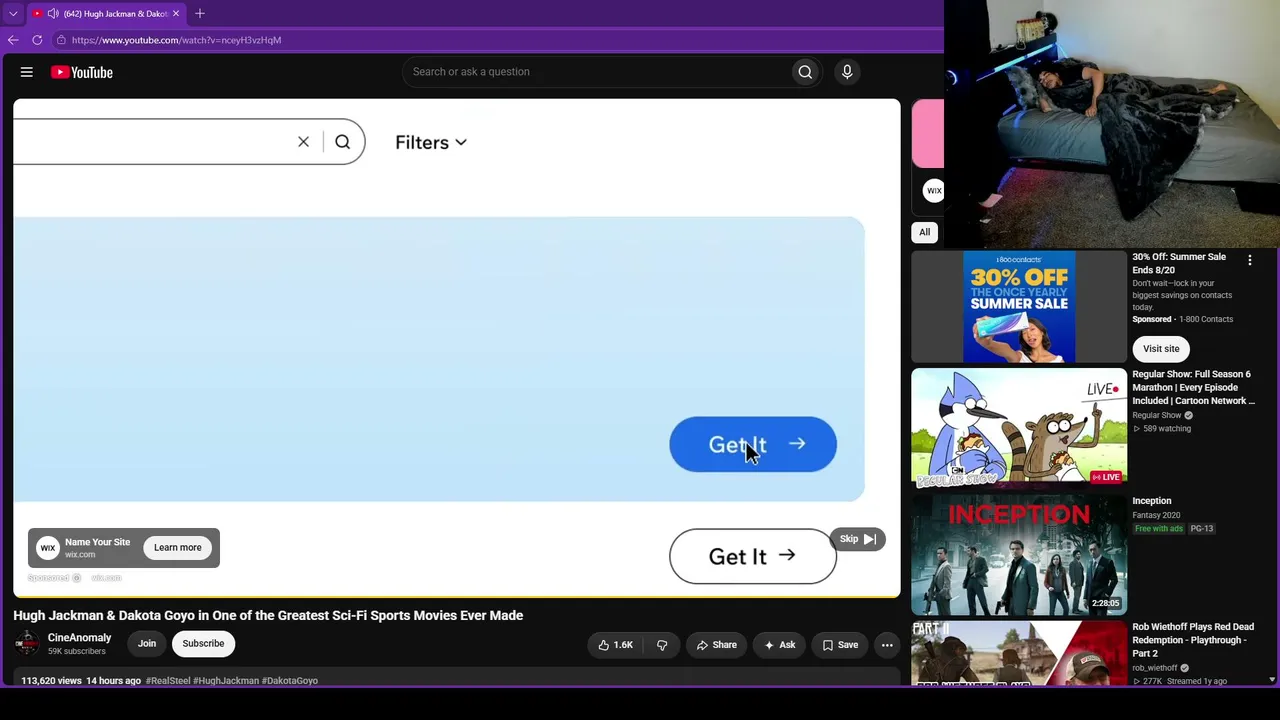Screen dimensions: 1280x720
Task: Skip the Wix video ad
Action: click(x=857, y=539)
